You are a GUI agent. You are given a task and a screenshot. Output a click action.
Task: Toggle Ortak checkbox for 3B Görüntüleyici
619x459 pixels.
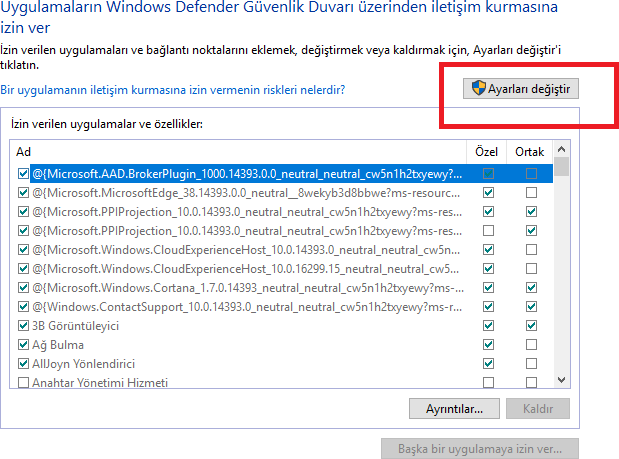531,326
